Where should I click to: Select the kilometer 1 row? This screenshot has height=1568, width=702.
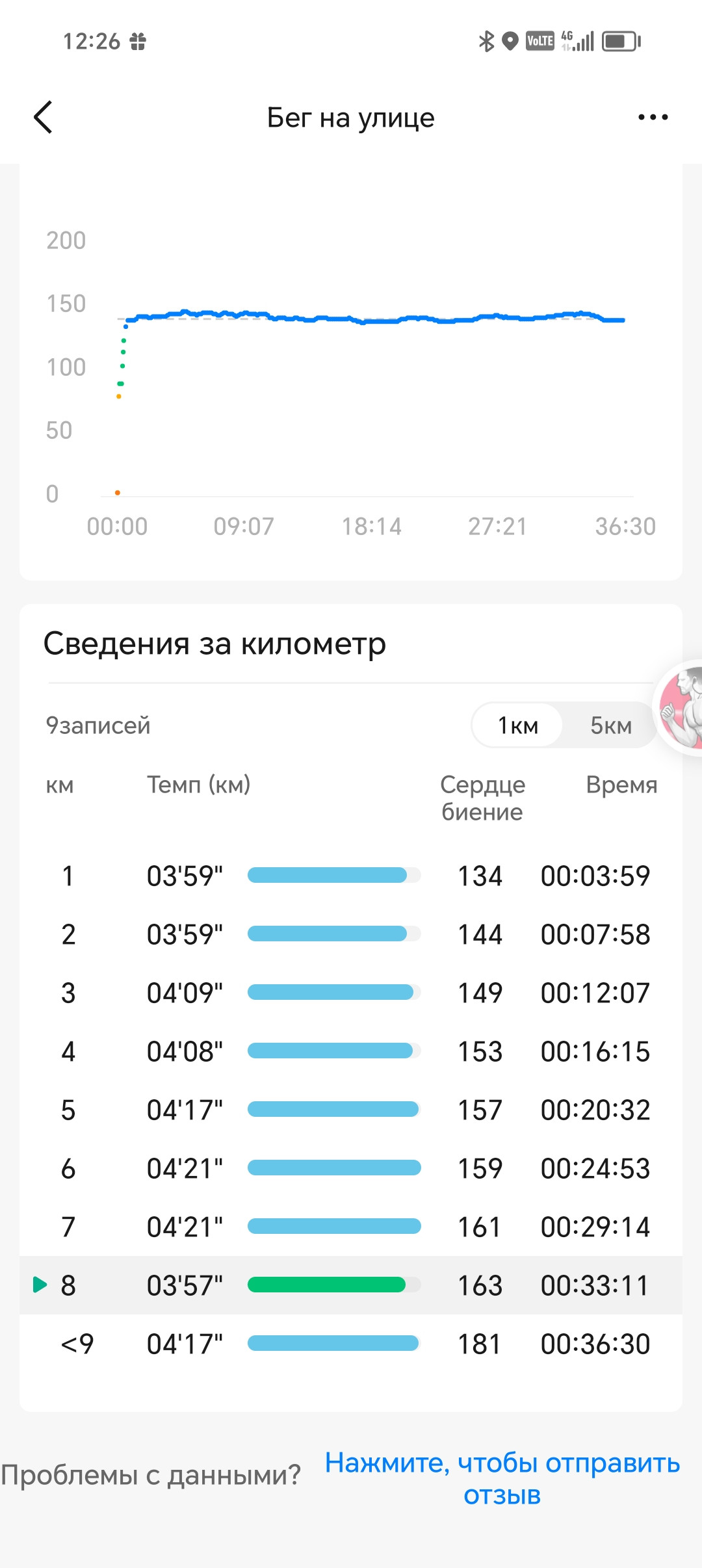point(351,876)
